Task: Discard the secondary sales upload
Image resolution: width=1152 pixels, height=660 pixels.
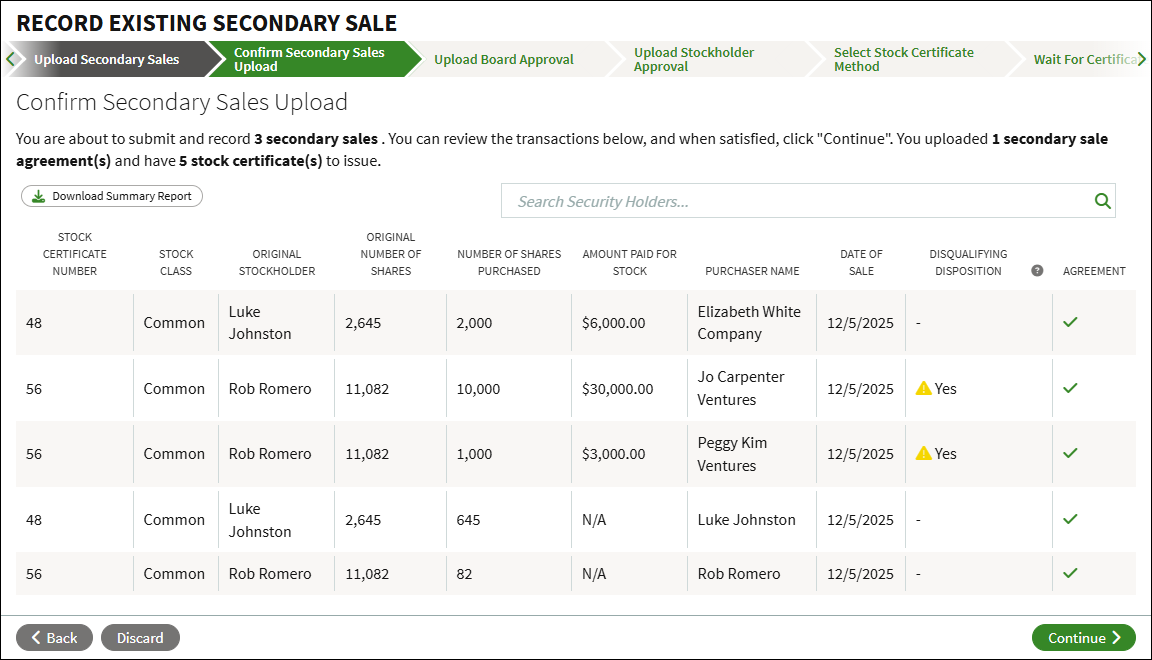Action: (140, 638)
